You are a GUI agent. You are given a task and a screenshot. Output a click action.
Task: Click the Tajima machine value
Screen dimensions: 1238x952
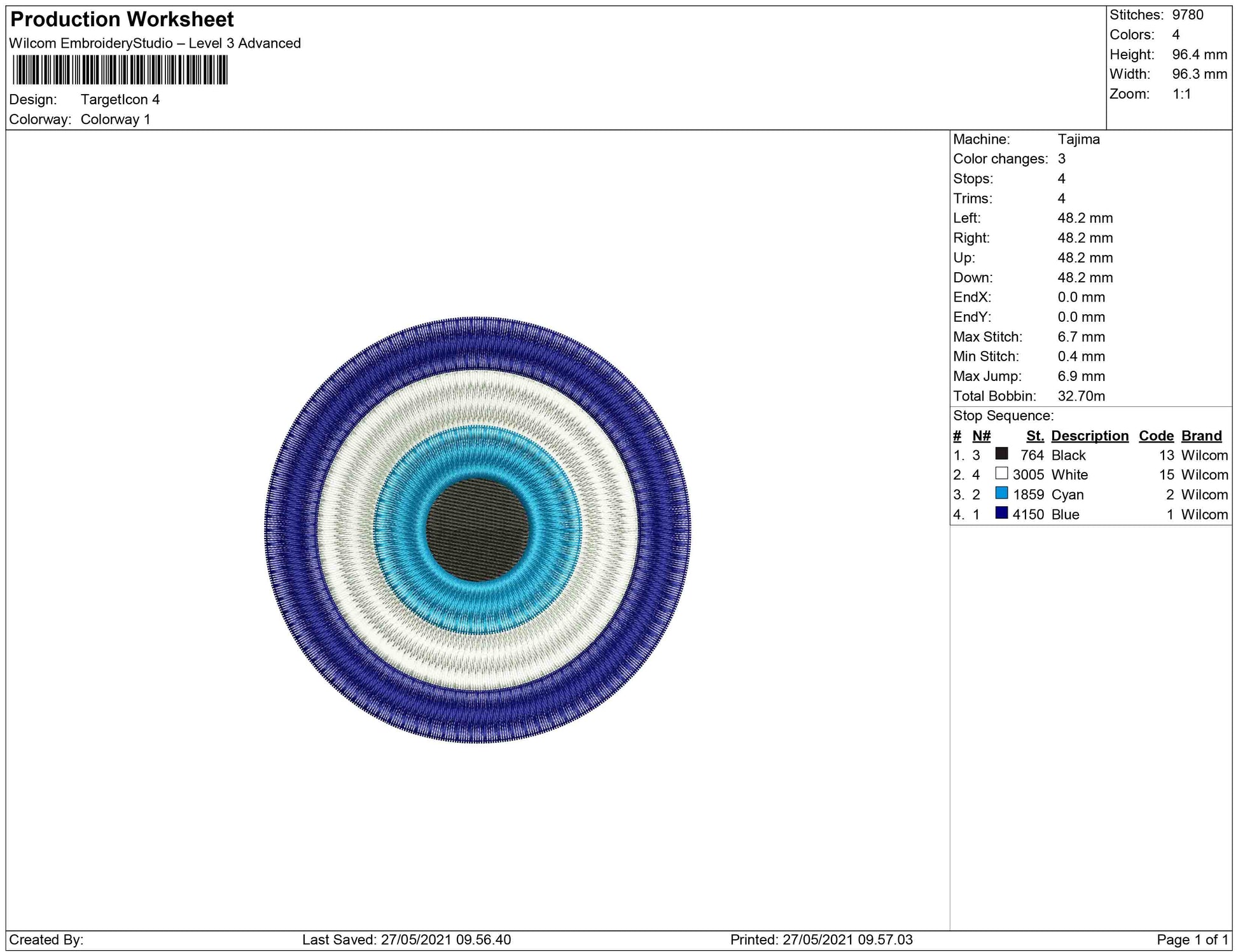point(1078,139)
